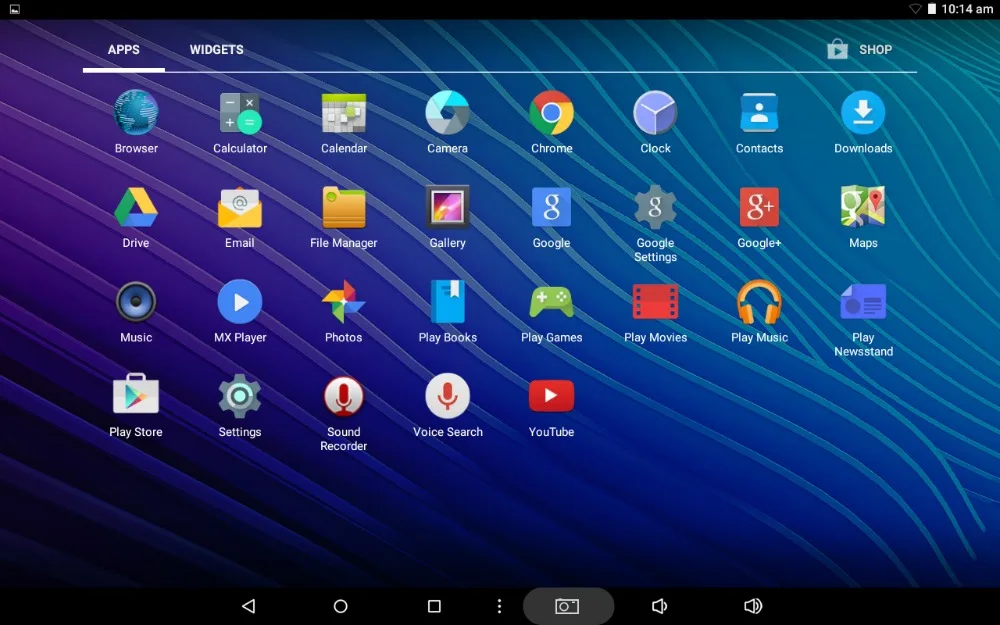
Task: Open the Downloads app
Action: pos(863,113)
